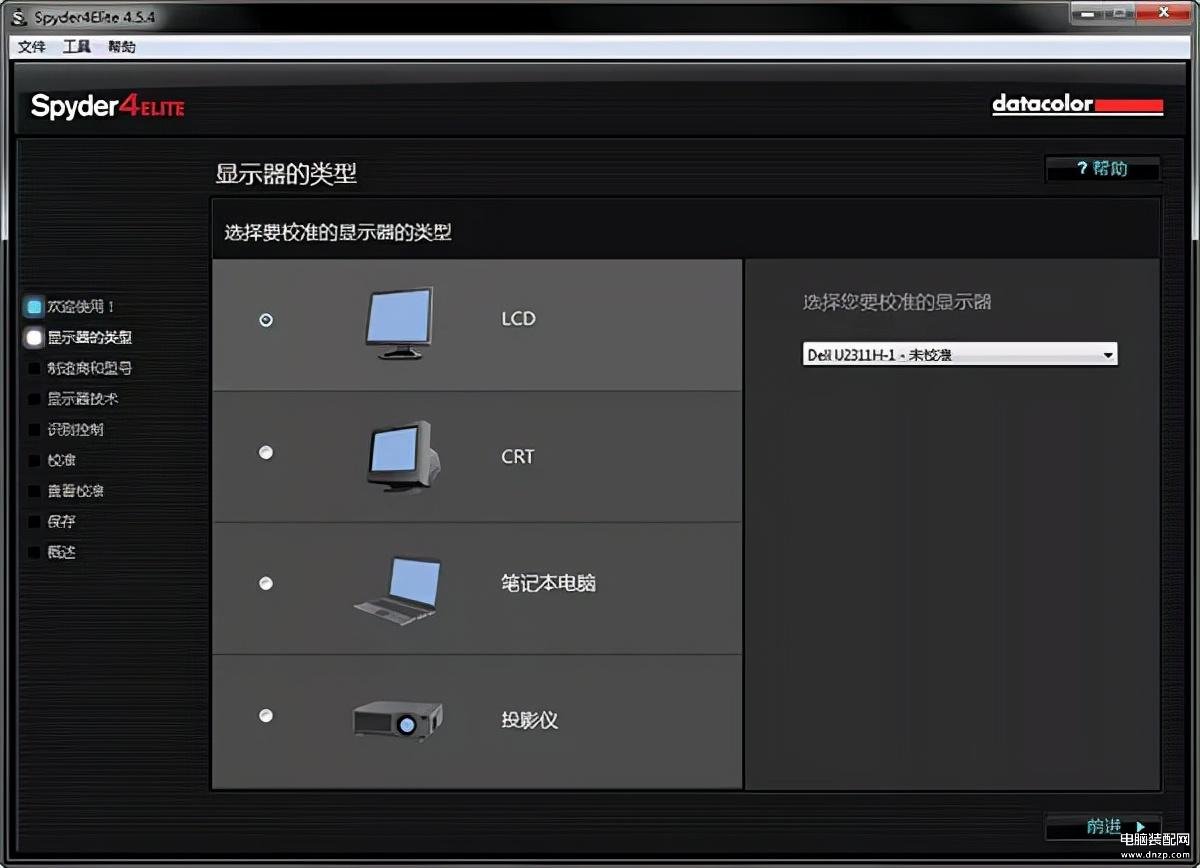Go to the 制造商和型号 step
The height and width of the screenshot is (868, 1200).
click(x=90, y=368)
